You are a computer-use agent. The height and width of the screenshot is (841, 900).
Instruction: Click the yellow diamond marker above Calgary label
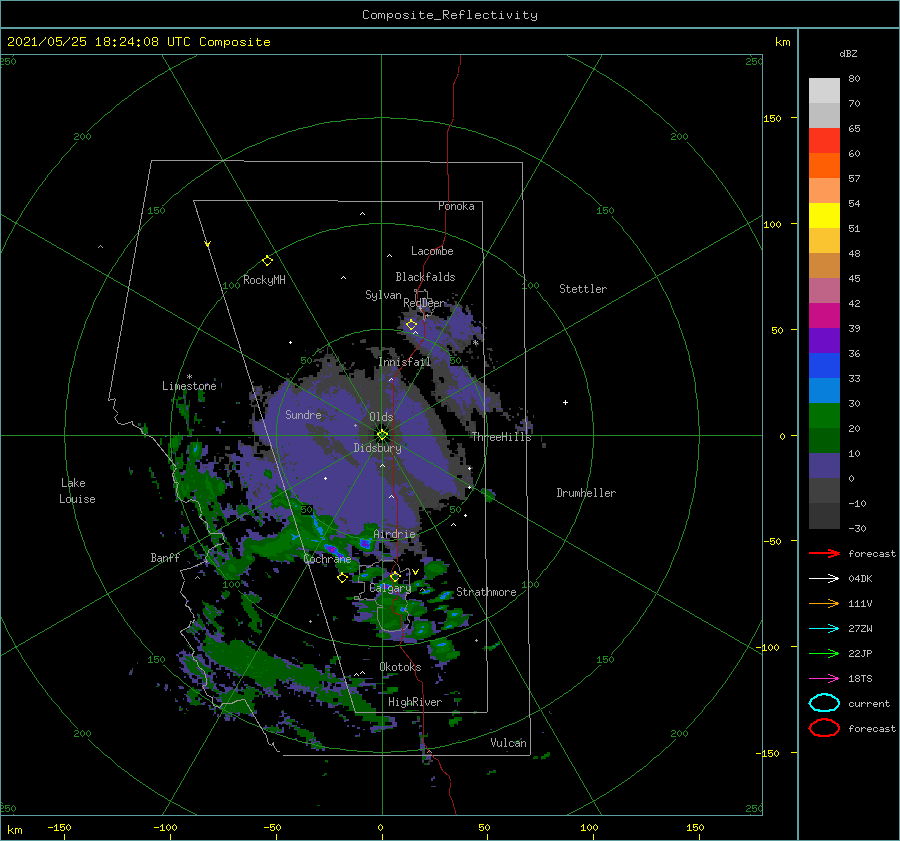coord(395,576)
